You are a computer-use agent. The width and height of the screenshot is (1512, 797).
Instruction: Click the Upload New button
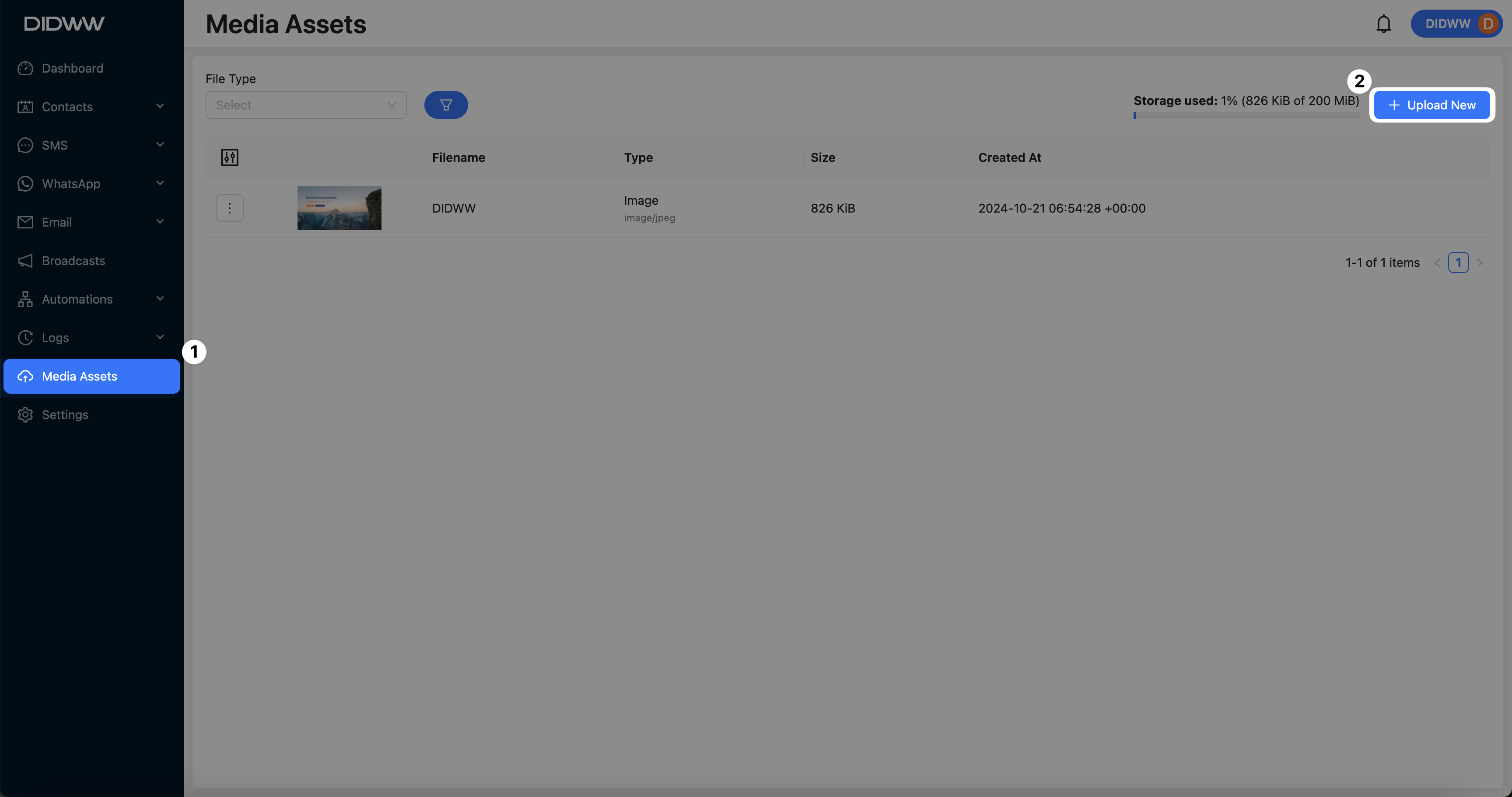click(1431, 105)
